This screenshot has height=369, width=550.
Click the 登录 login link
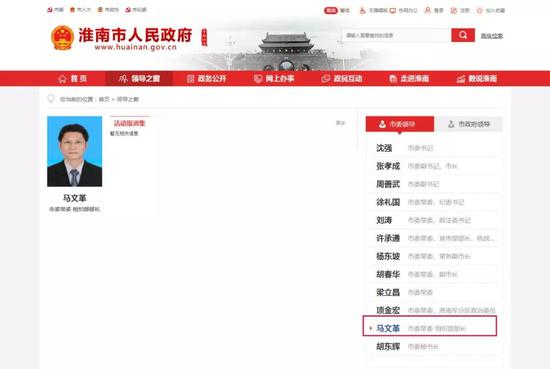tap(439, 11)
